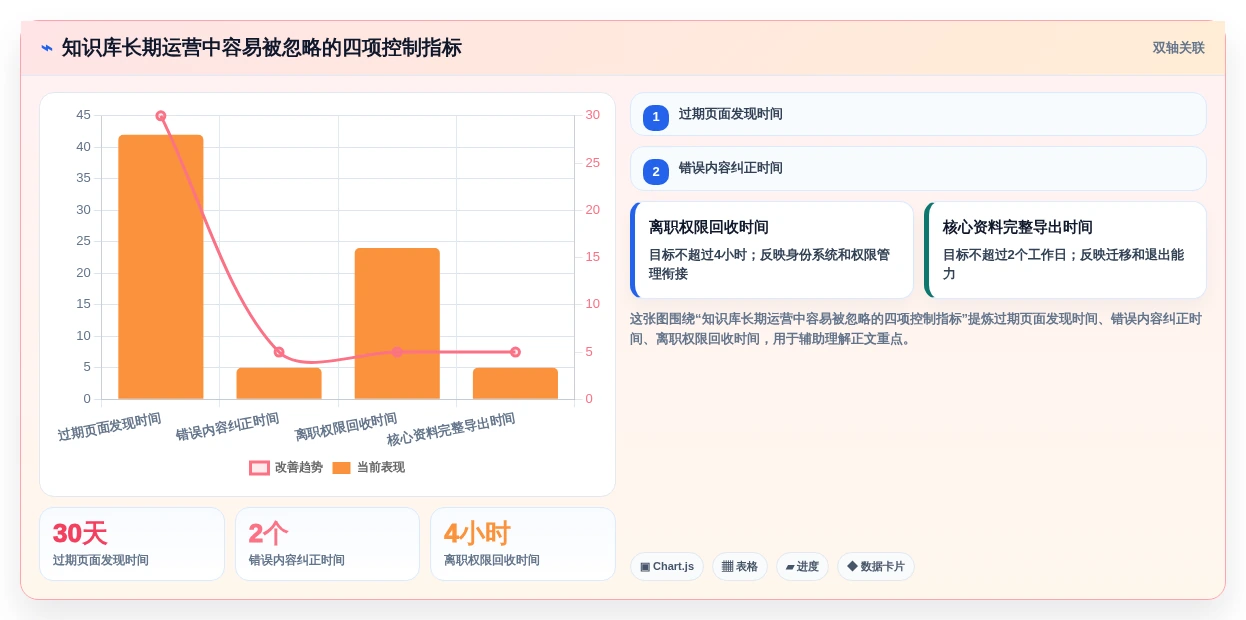
Task: Click the pink right axis value 30
Action: 593,115
